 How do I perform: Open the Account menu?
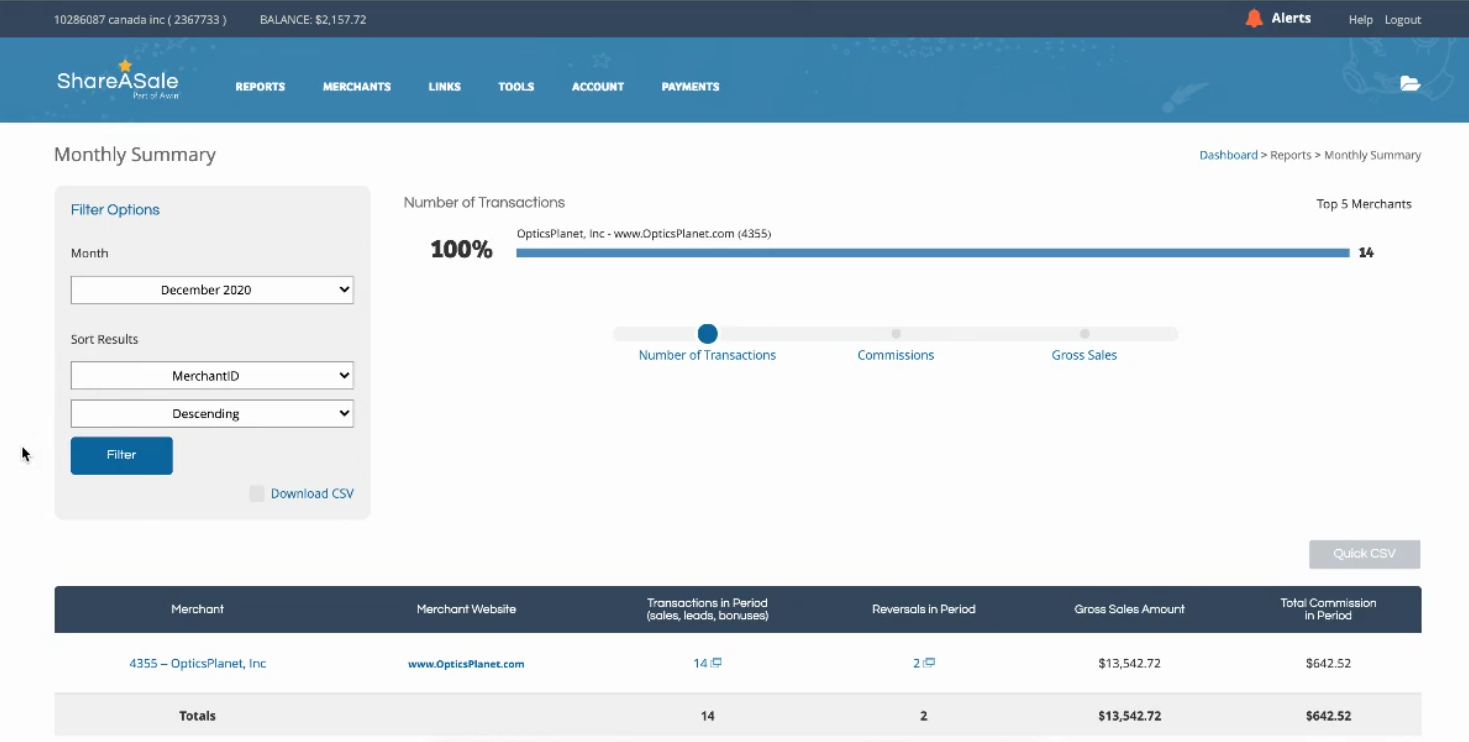tap(598, 87)
